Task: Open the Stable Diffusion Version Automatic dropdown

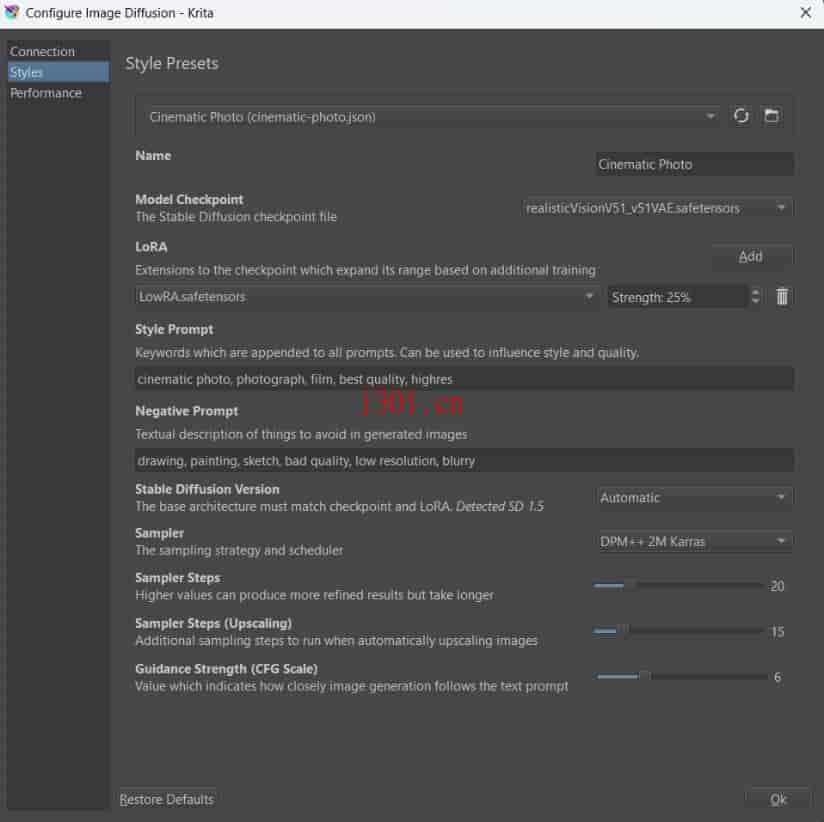Action: (x=694, y=498)
